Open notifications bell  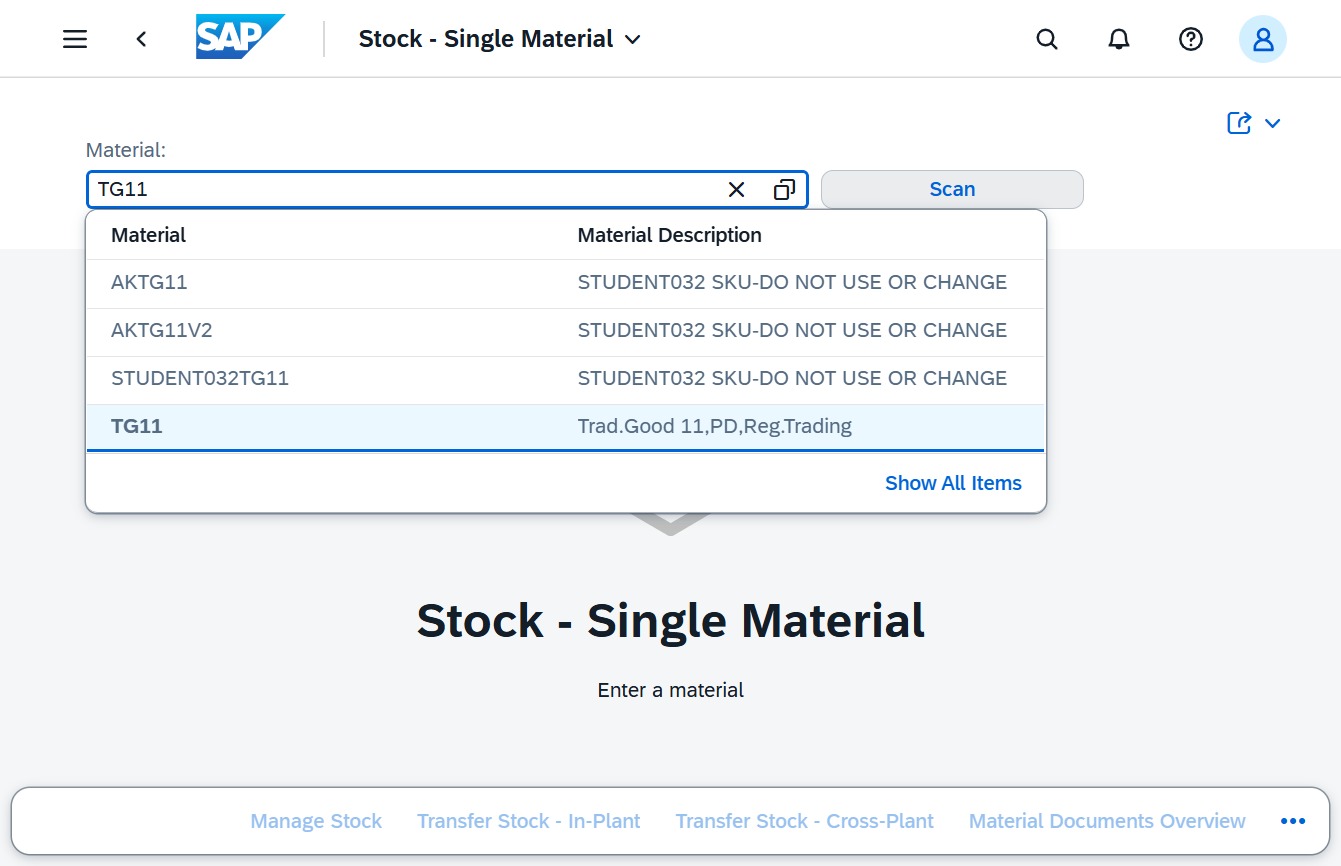pyautogui.click(x=1119, y=39)
